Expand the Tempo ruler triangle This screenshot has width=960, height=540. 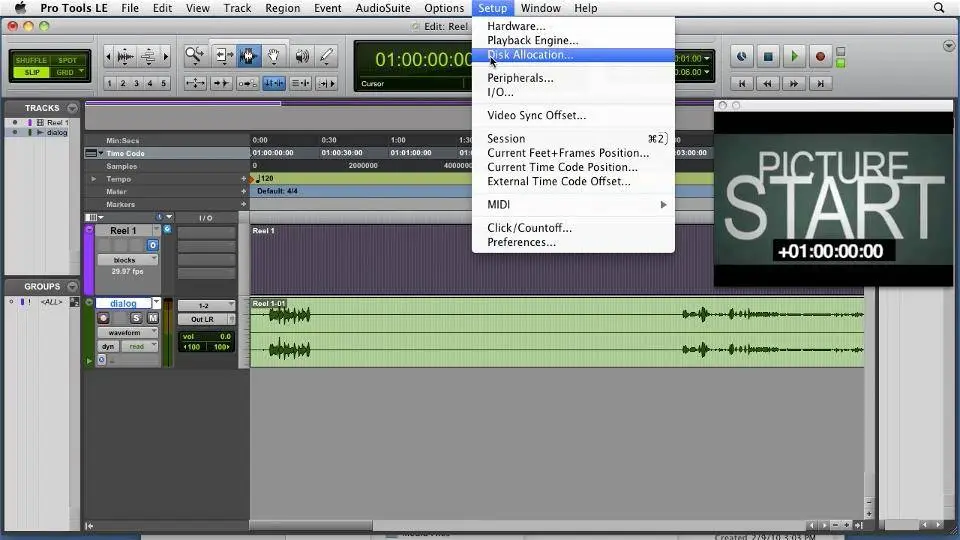[94, 179]
